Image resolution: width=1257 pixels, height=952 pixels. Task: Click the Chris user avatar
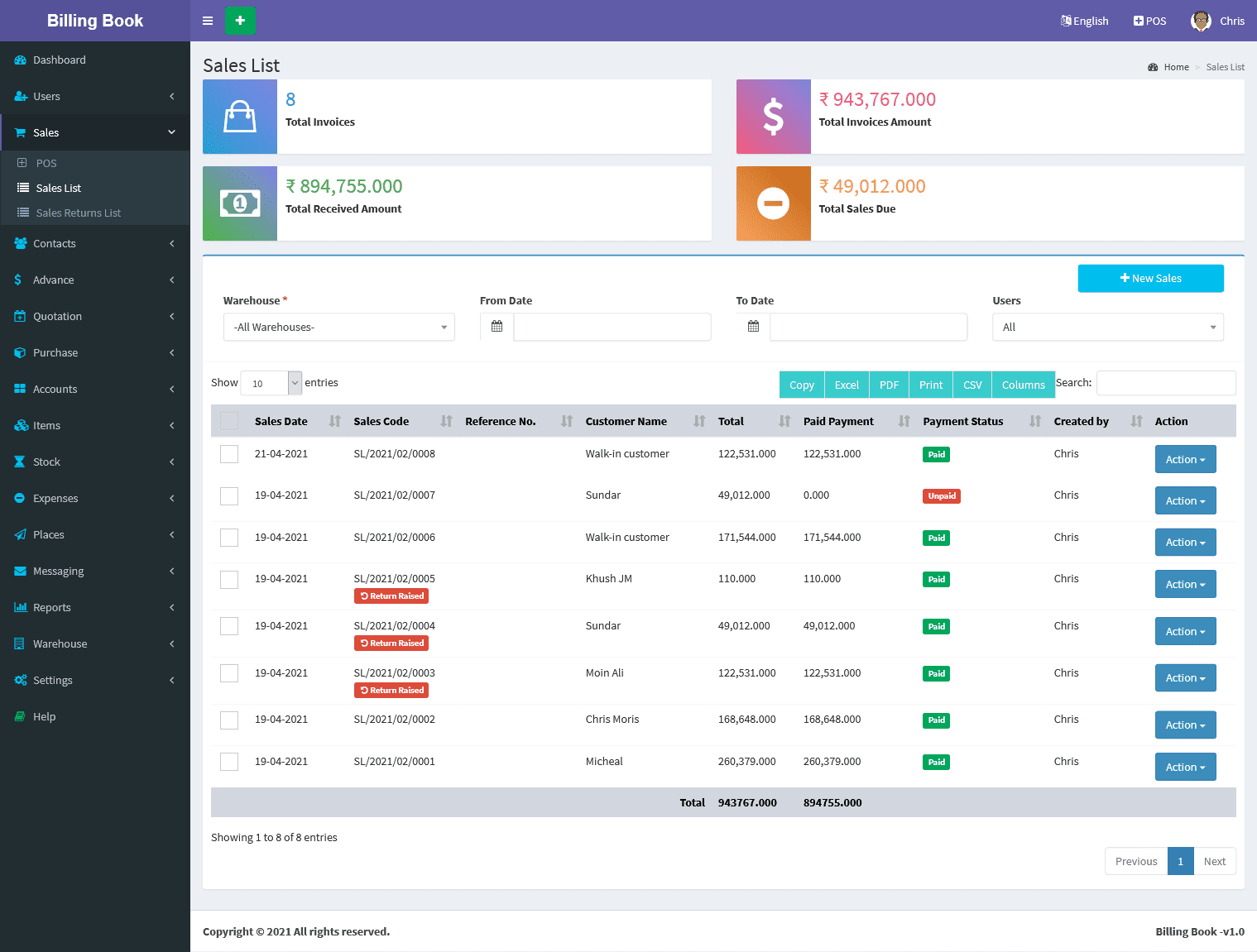coord(1201,21)
